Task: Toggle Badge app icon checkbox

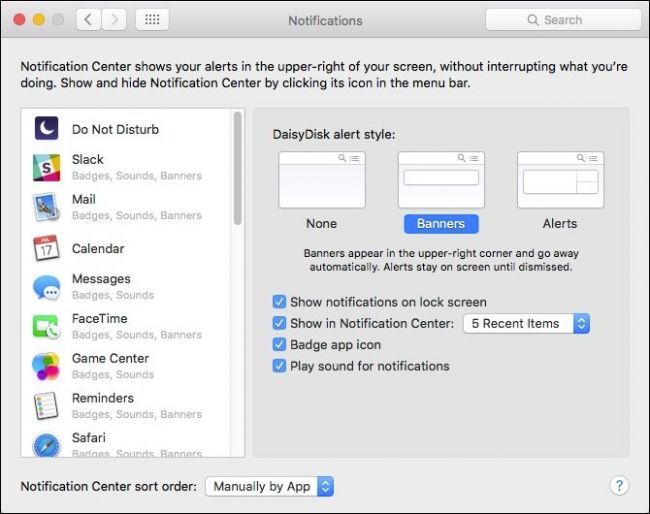Action: (x=279, y=344)
